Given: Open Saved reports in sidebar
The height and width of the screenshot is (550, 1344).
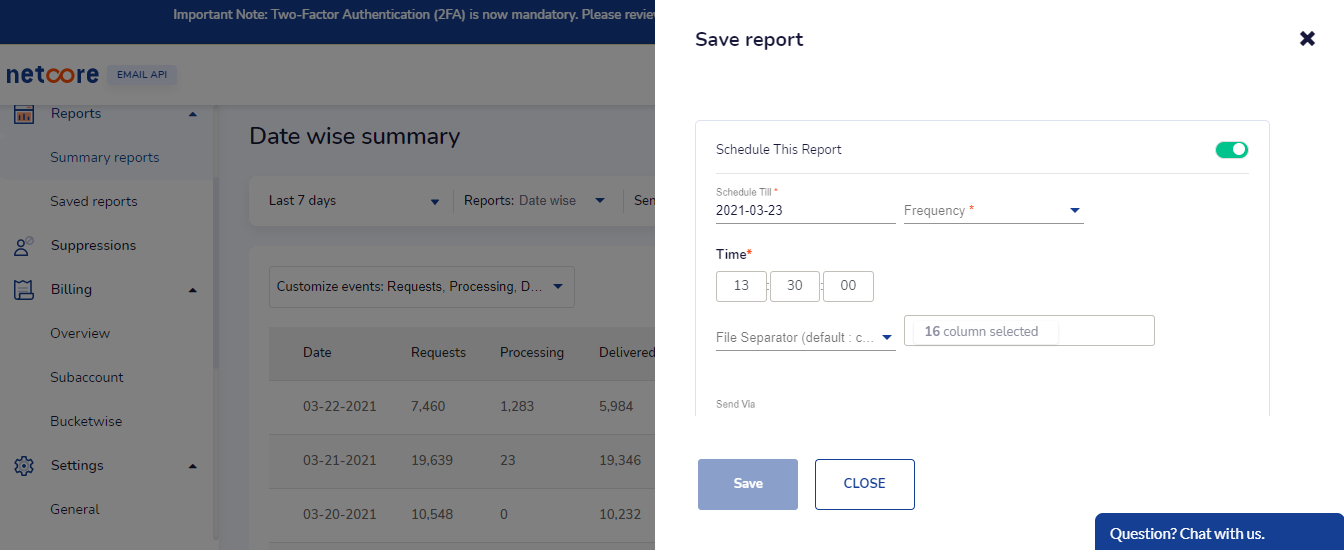Looking at the screenshot, I should coord(94,202).
